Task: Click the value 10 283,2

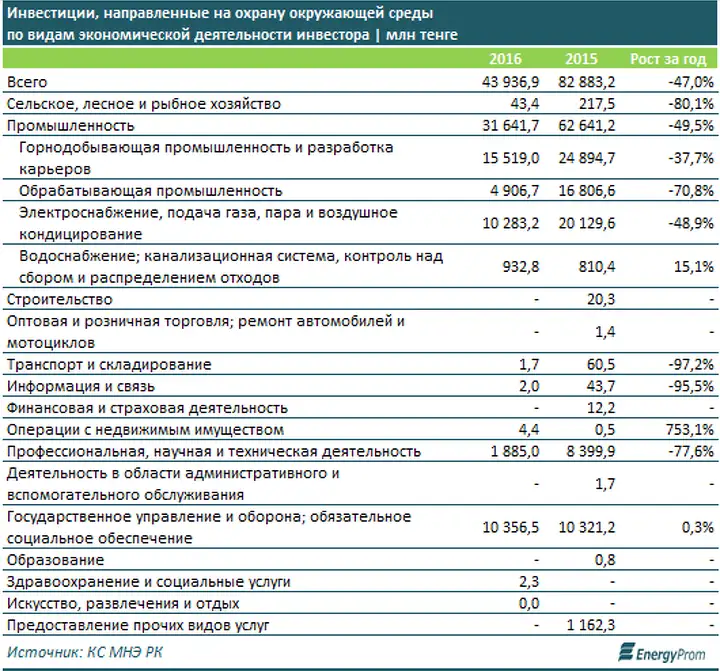Action: point(511,224)
